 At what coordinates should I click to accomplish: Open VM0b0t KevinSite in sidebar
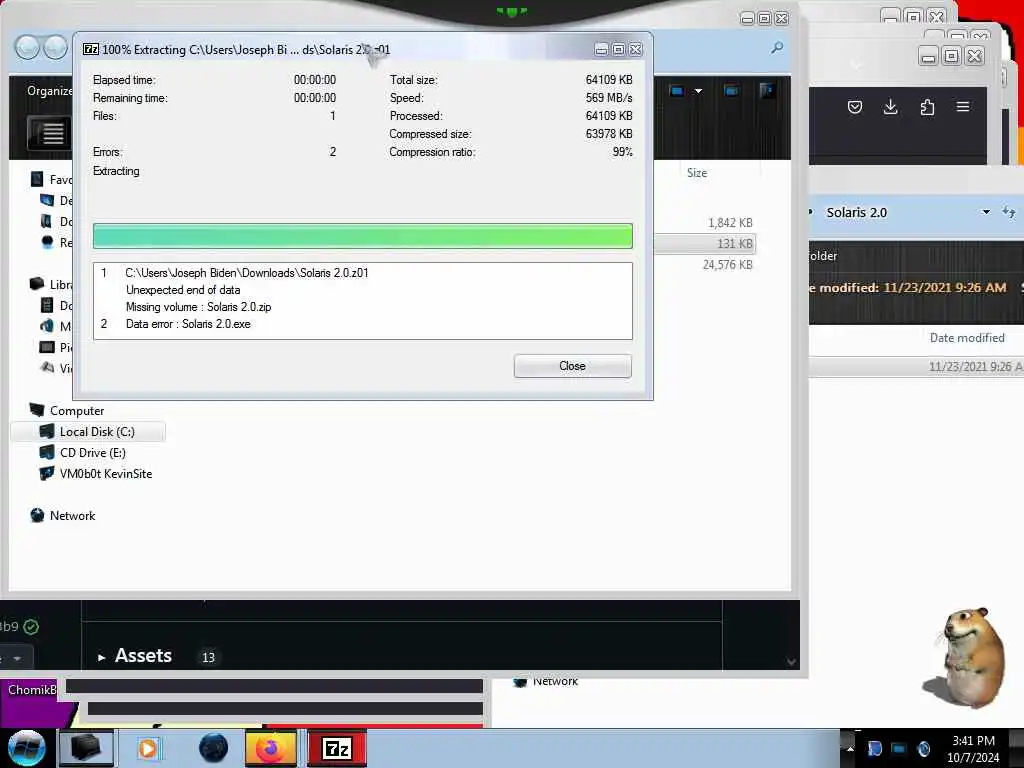(106, 473)
